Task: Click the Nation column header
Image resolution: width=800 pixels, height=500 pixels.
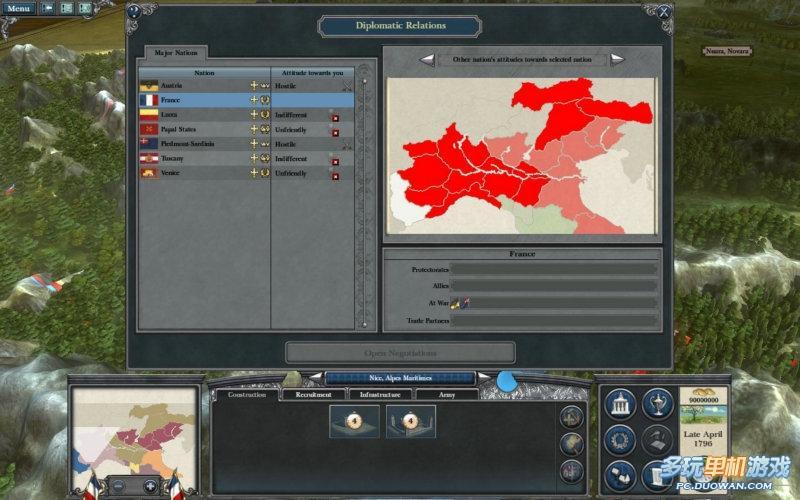Action: [x=205, y=73]
